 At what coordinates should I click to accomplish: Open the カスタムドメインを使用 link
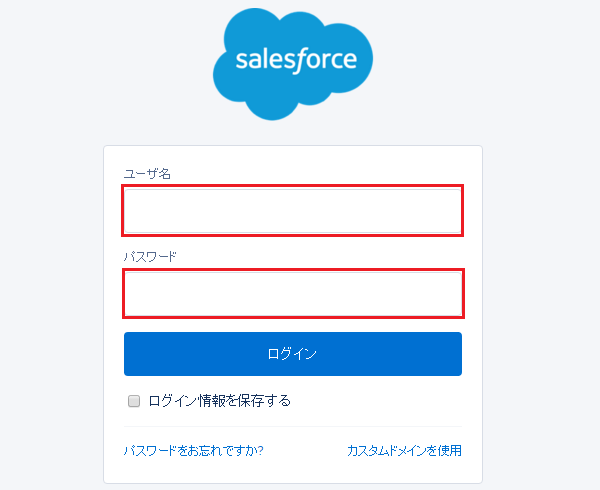(404, 450)
